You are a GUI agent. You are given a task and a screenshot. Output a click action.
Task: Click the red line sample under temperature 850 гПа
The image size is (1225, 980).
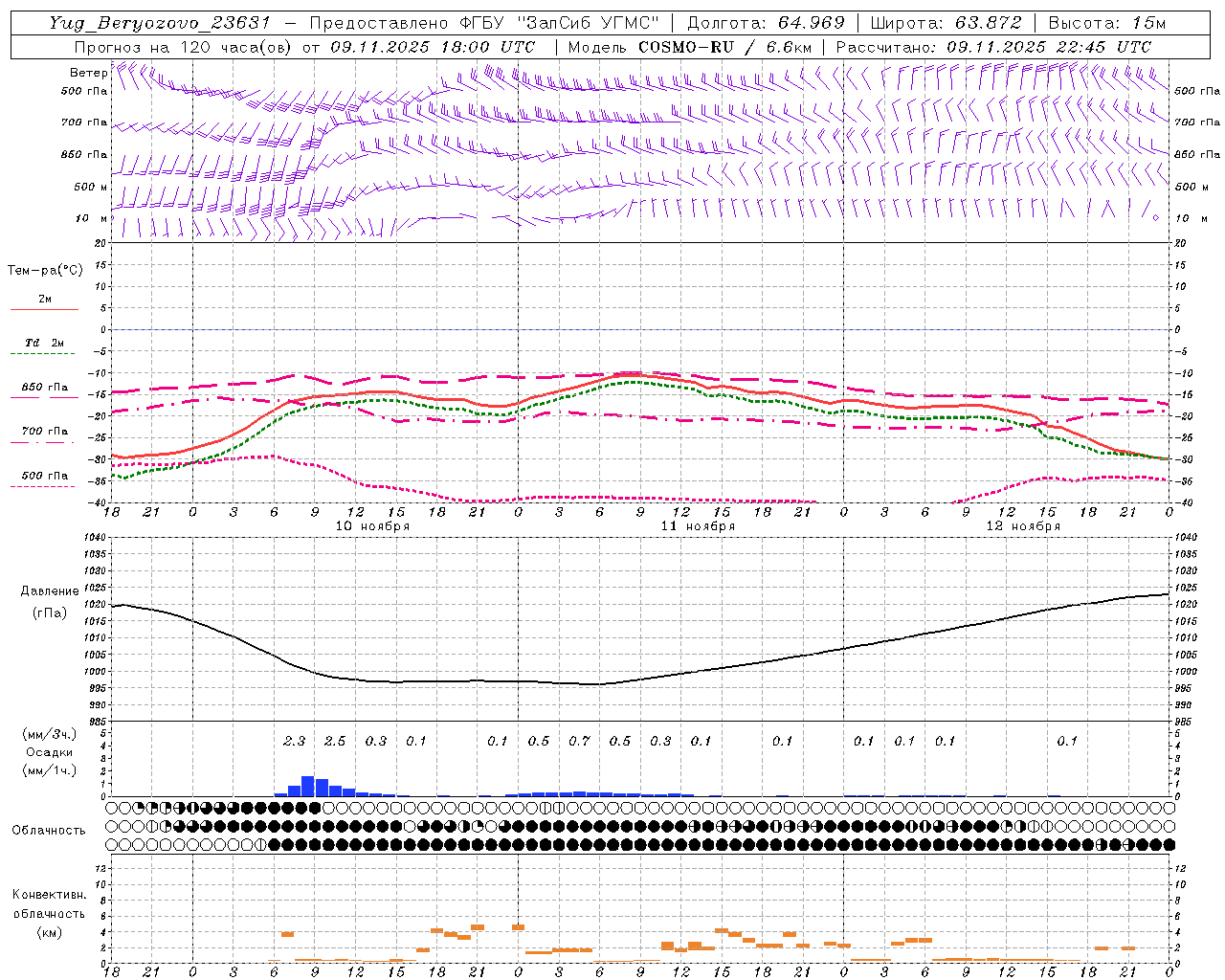pos(44,397)
